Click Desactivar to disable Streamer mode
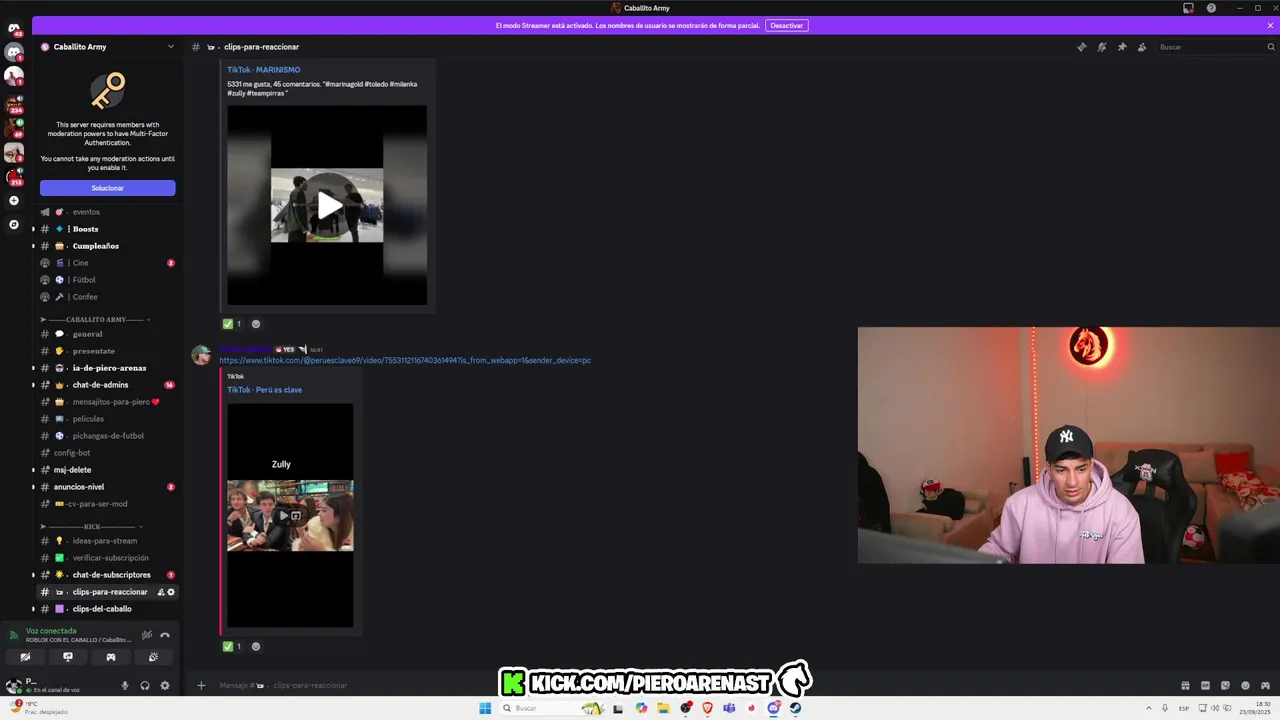This screenshot has height=720, width=1280. coord(786,25)
